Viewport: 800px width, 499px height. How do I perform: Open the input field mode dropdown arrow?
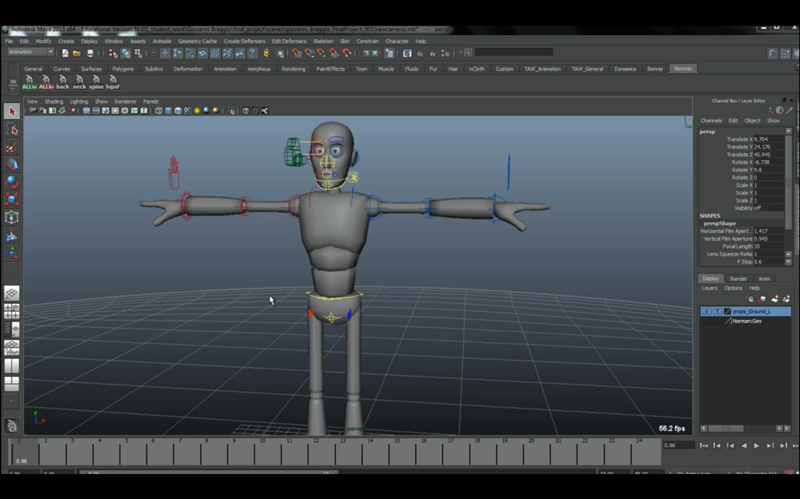click(x=462, y=53)
